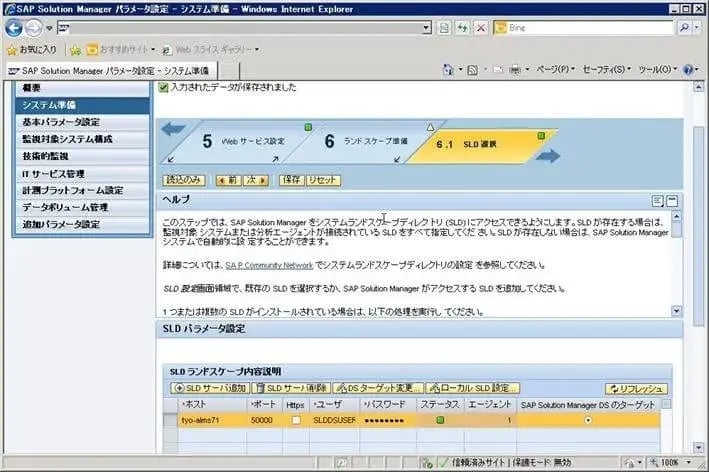Toggle the Https checkbox for tyo-alms71
Image resolution: width=709 pixels, height=472 pixels.
[296, 420]
